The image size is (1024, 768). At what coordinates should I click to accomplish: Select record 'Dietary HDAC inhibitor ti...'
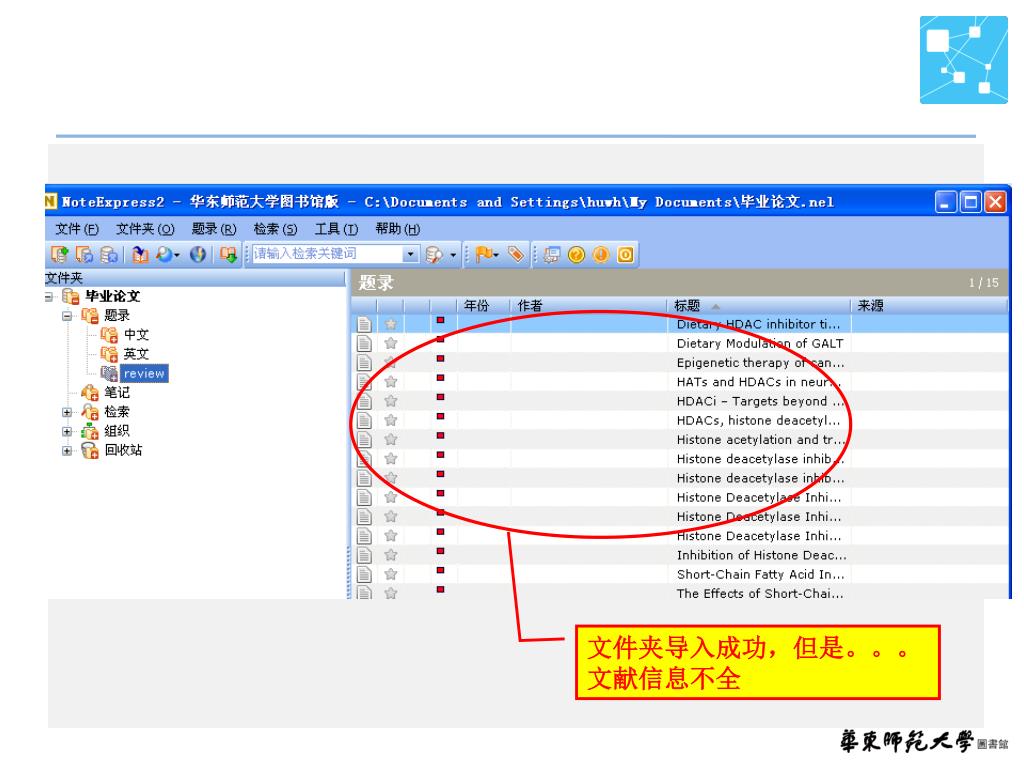tap(679, 324)
